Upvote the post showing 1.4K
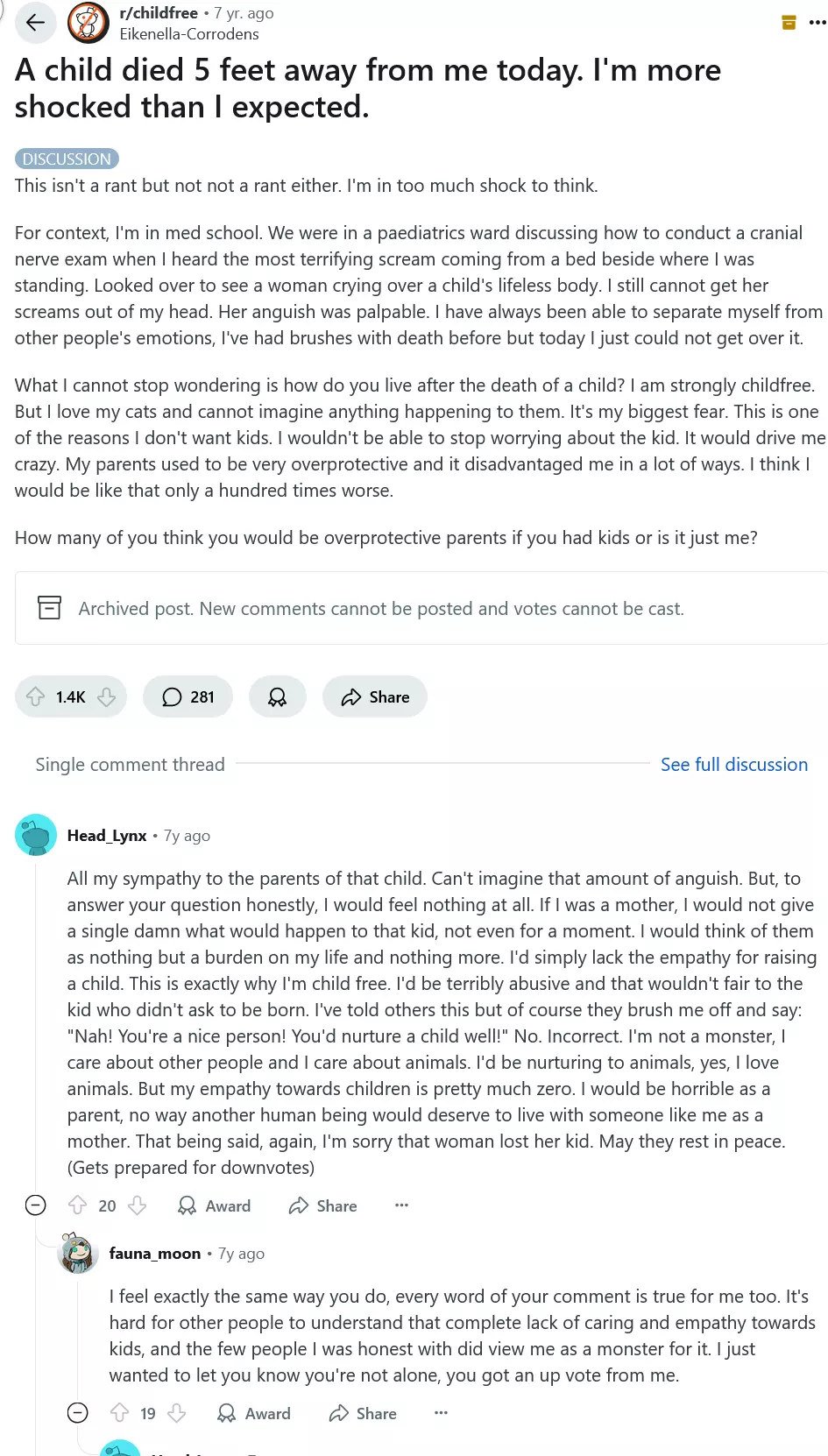This screenshot has height=1456, width=828. (36, 697)
